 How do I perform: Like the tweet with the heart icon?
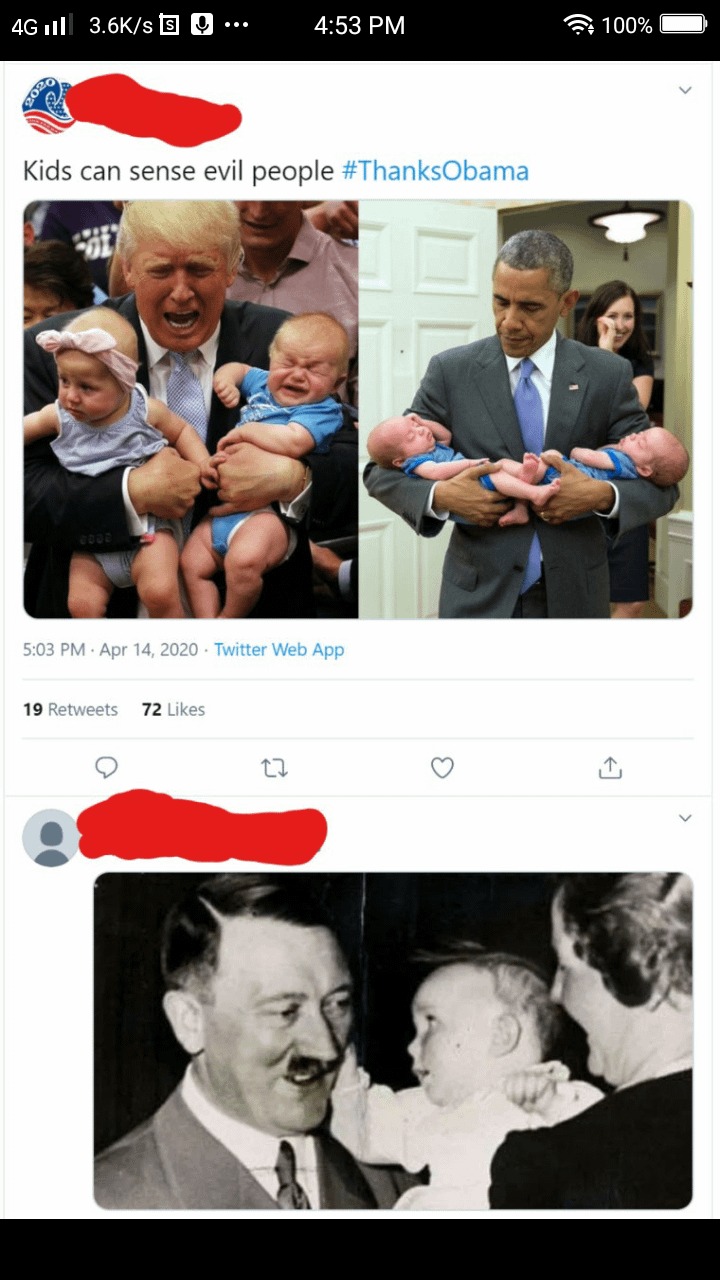coord(442,767)
